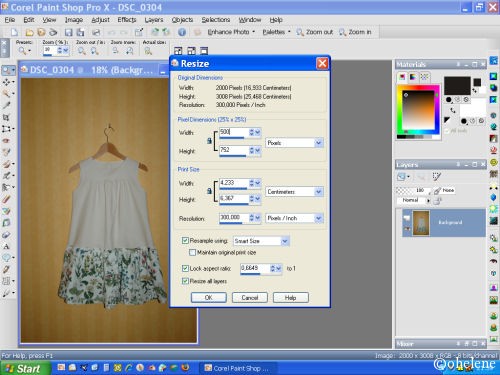Open the Materials rainbow tab icon
This screenshot has width=500, height=375.
413,77
